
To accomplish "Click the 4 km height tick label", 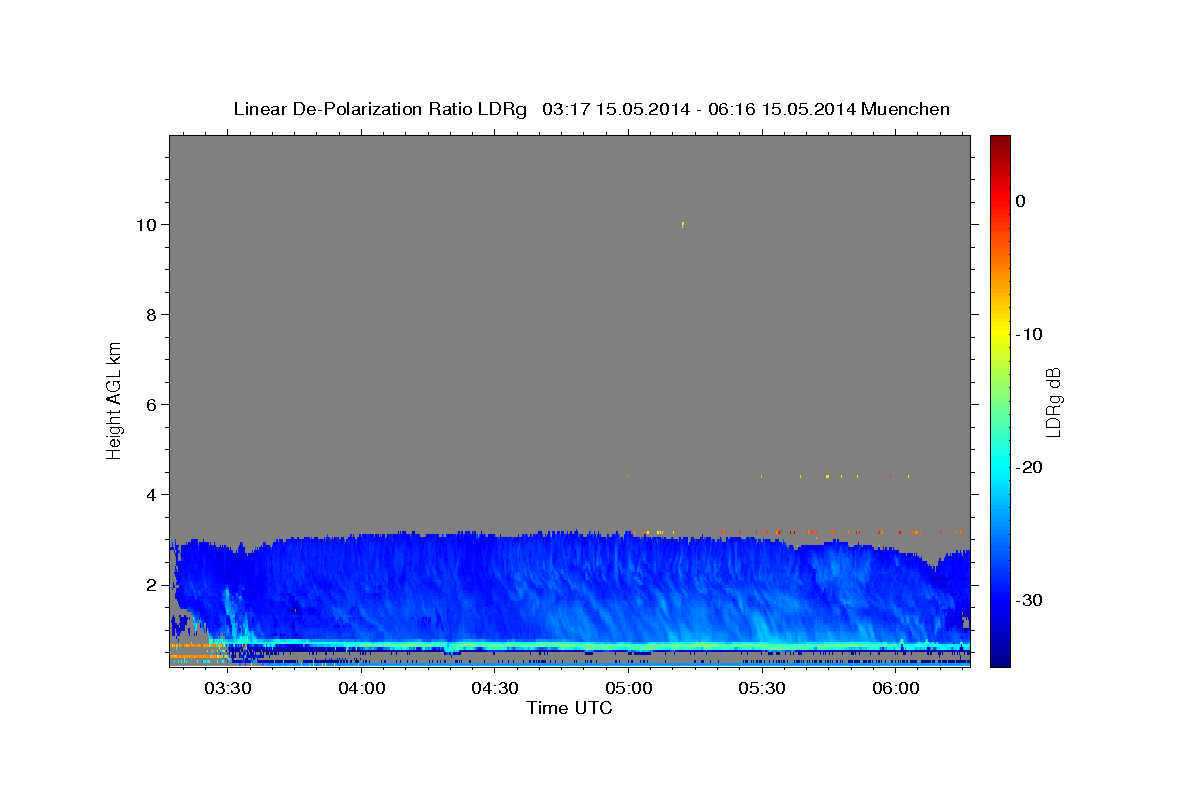I will pyautogui.click(x=151, y=495).
